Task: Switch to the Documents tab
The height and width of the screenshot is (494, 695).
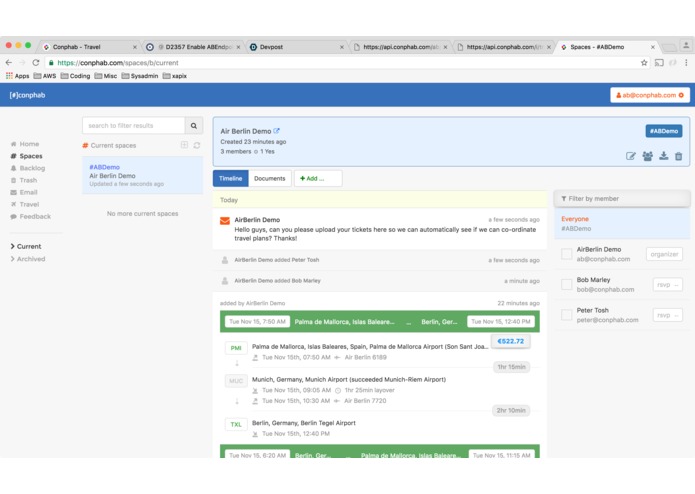Action: pos(269,179)
